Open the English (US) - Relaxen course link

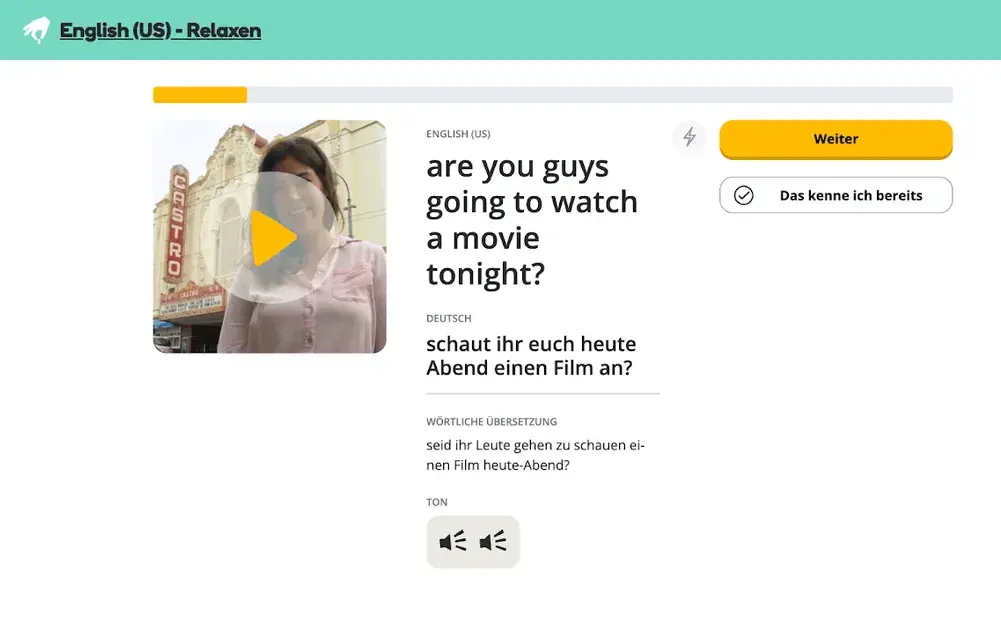pos(160,30)
